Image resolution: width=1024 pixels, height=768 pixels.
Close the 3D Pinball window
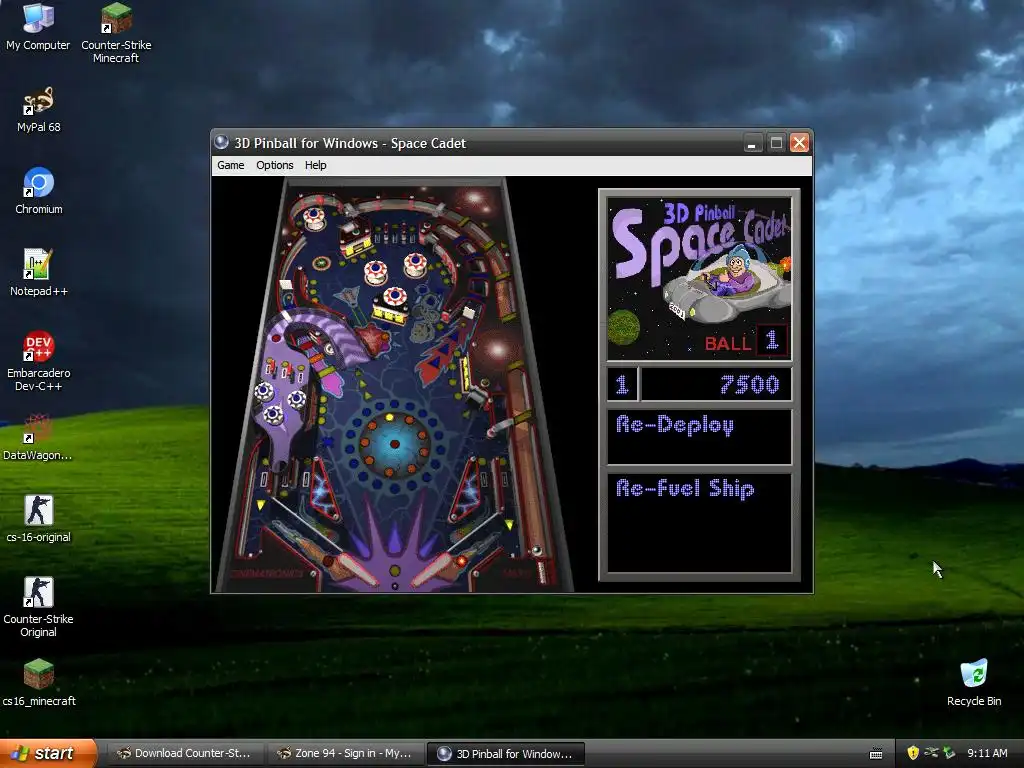pyautogui.click(x=799, y=142)
